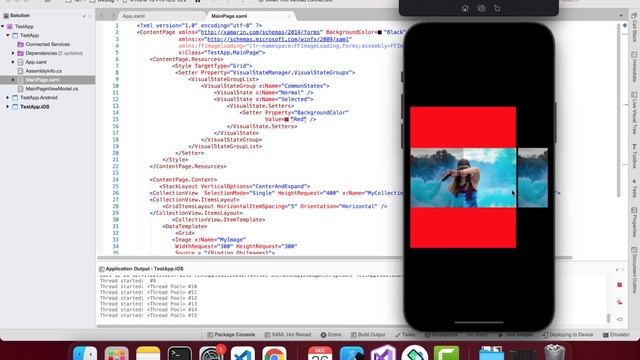
Task: Tap the selected photo in the simulator
Action: click(463, 178)
